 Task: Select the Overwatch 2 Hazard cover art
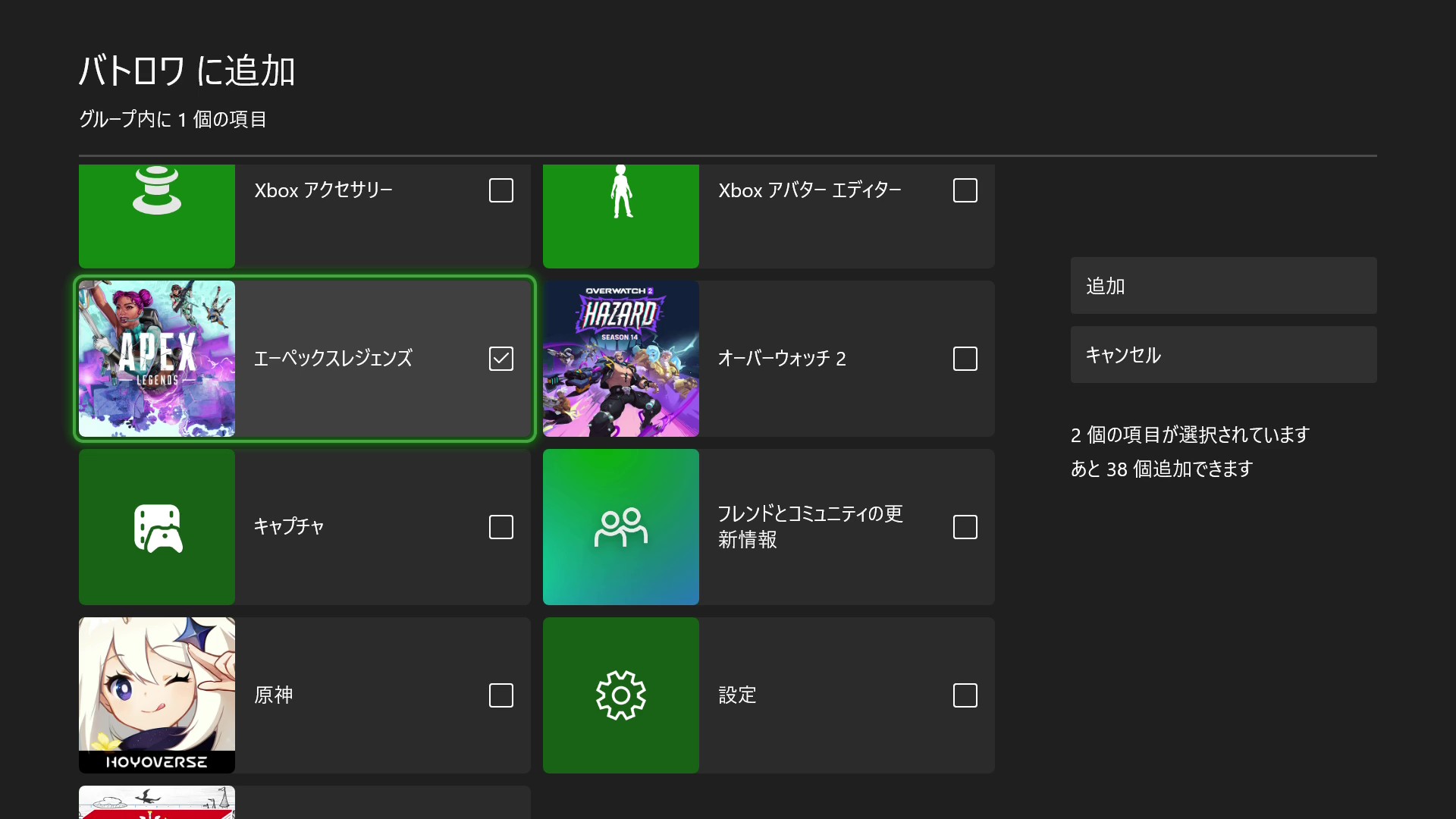(621, 359)
